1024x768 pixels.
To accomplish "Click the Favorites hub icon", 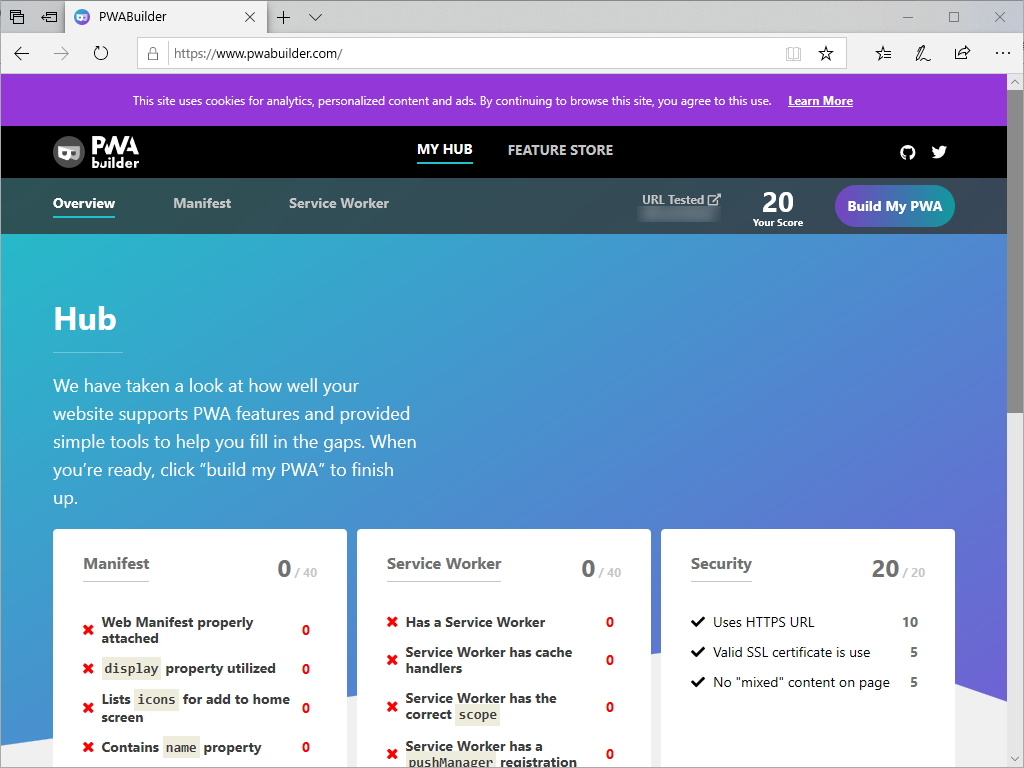I will (x=882, y=55).
